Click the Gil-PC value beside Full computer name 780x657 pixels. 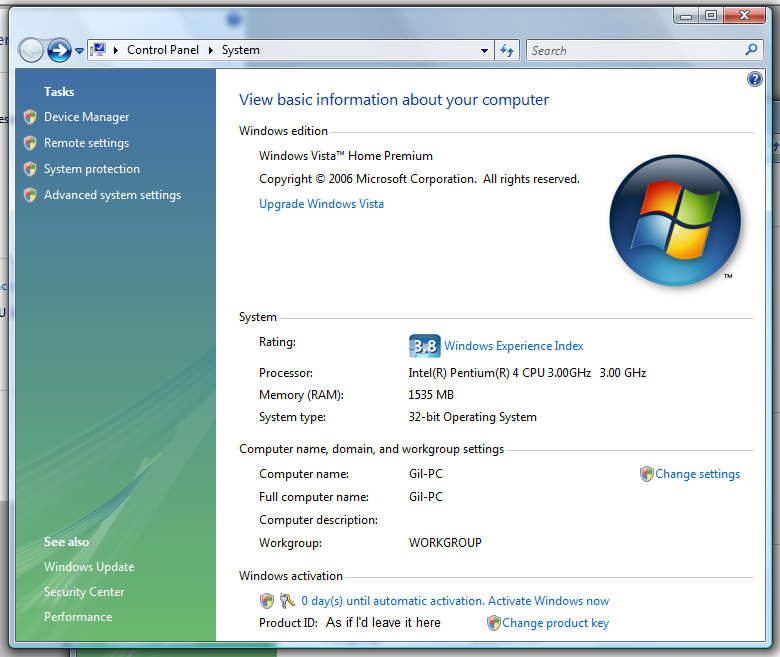coord(426,497)
